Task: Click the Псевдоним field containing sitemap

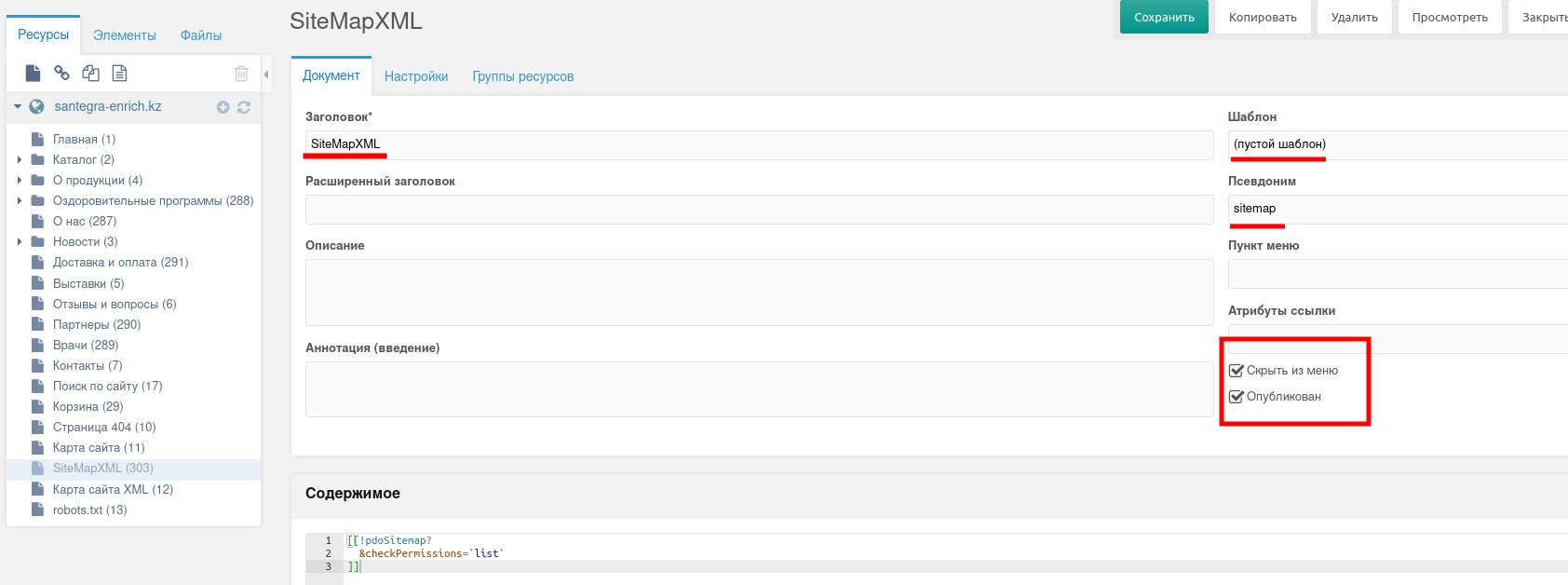Action: point(1398,209)
